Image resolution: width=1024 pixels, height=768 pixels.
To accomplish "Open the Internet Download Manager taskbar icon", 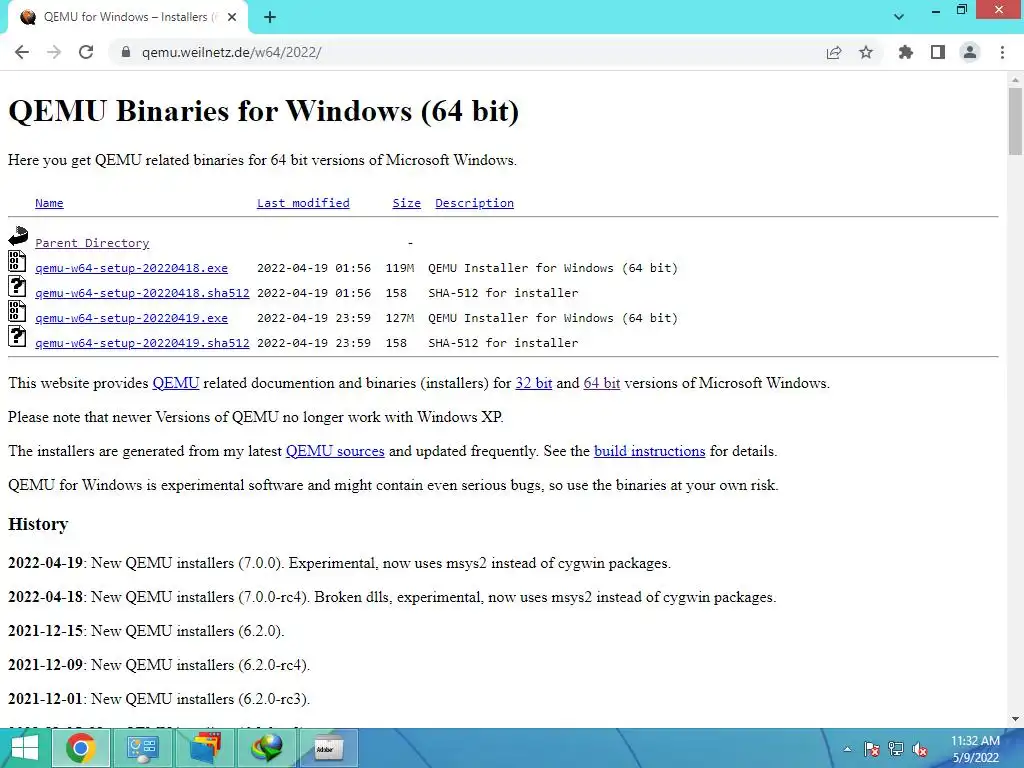I will point(266,748).
